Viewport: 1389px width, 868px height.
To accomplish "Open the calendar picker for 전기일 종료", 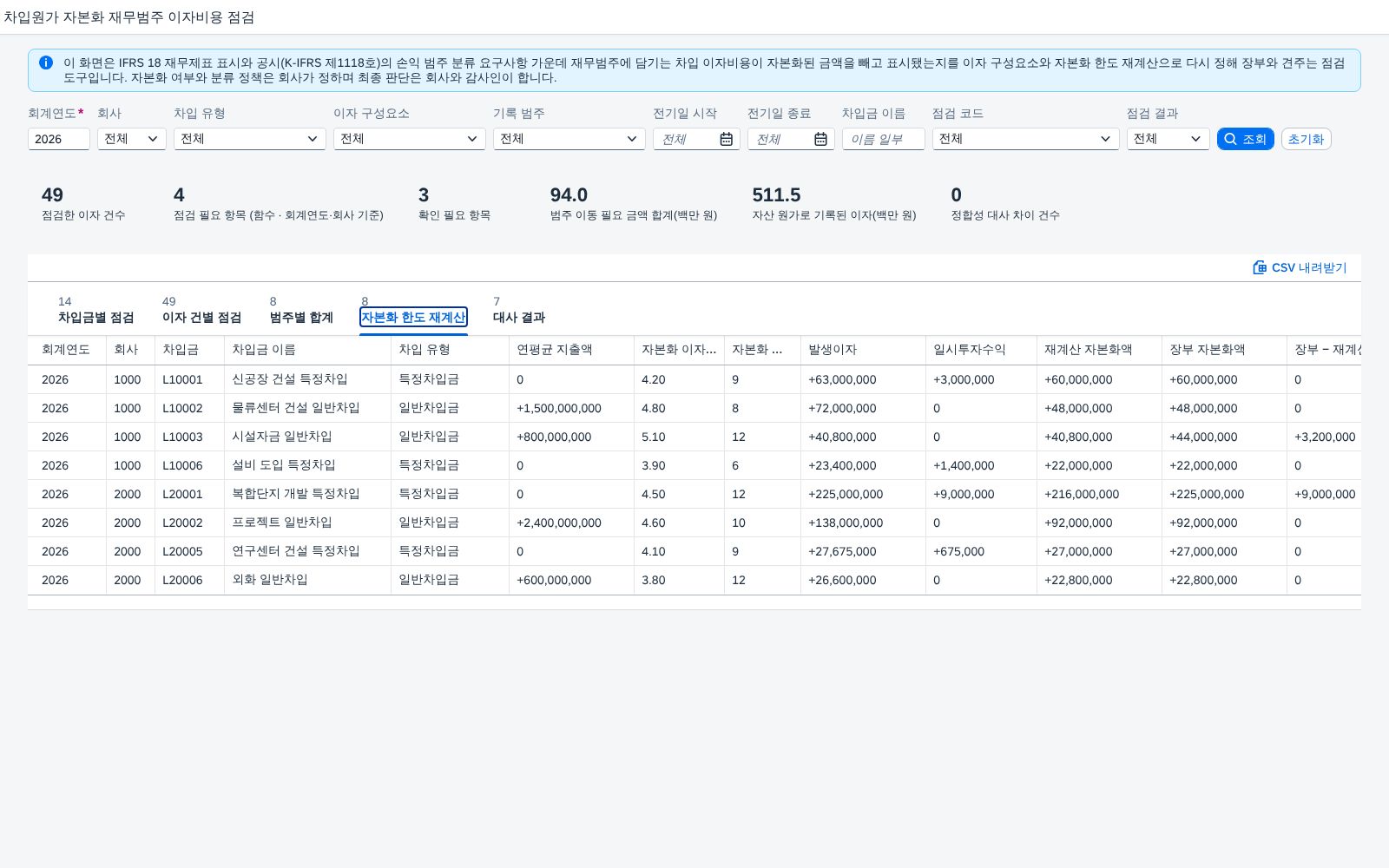I will pyautogui.click(x=820, y=139).
